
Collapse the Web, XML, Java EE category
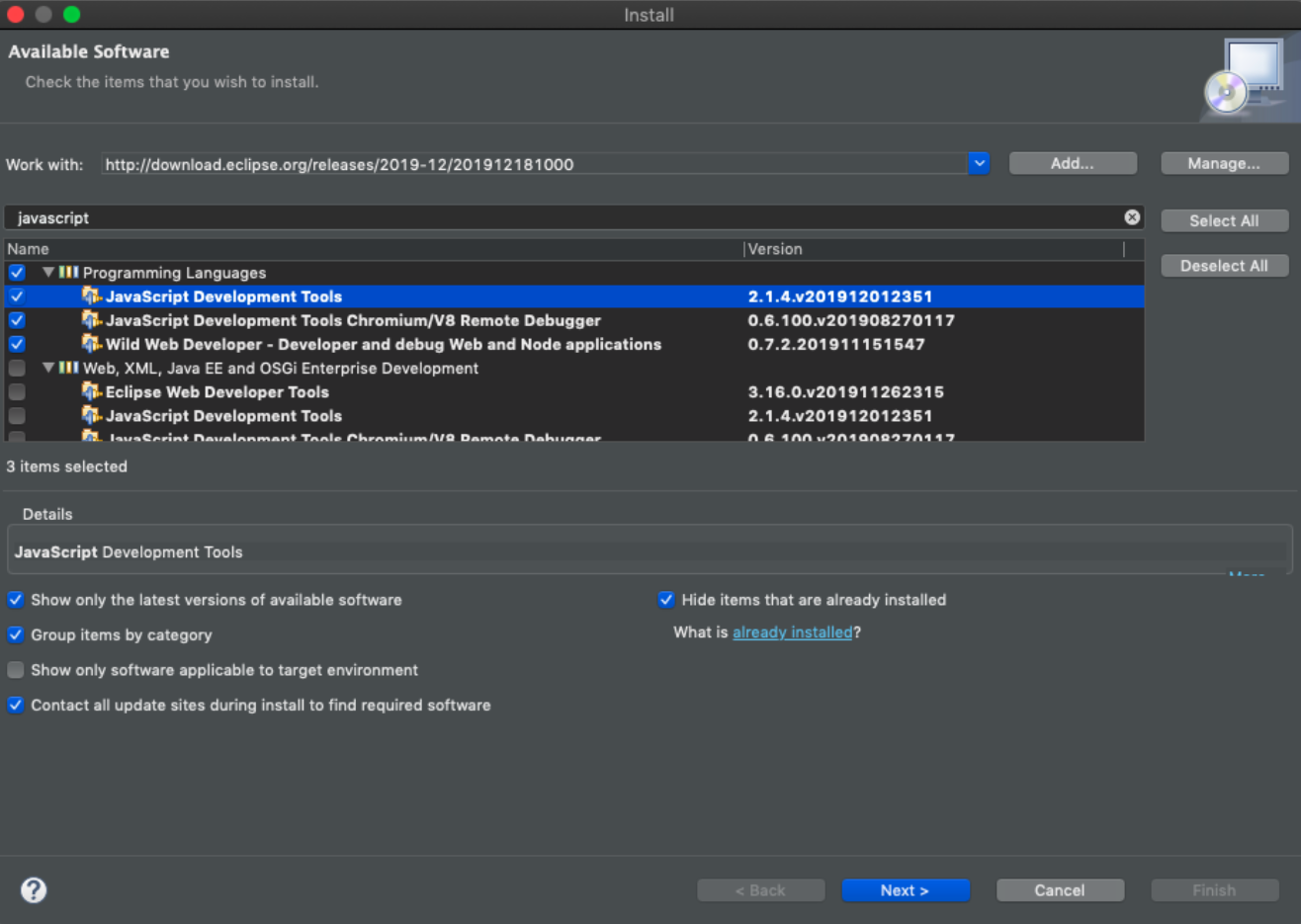[x=47, y=368]
